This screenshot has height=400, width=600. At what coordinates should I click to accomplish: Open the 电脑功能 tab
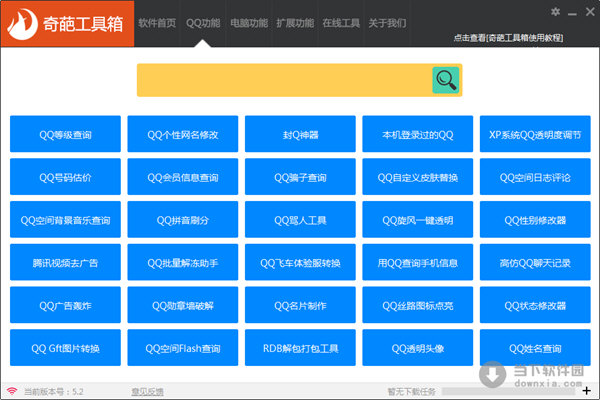click(x=249, y=23)
